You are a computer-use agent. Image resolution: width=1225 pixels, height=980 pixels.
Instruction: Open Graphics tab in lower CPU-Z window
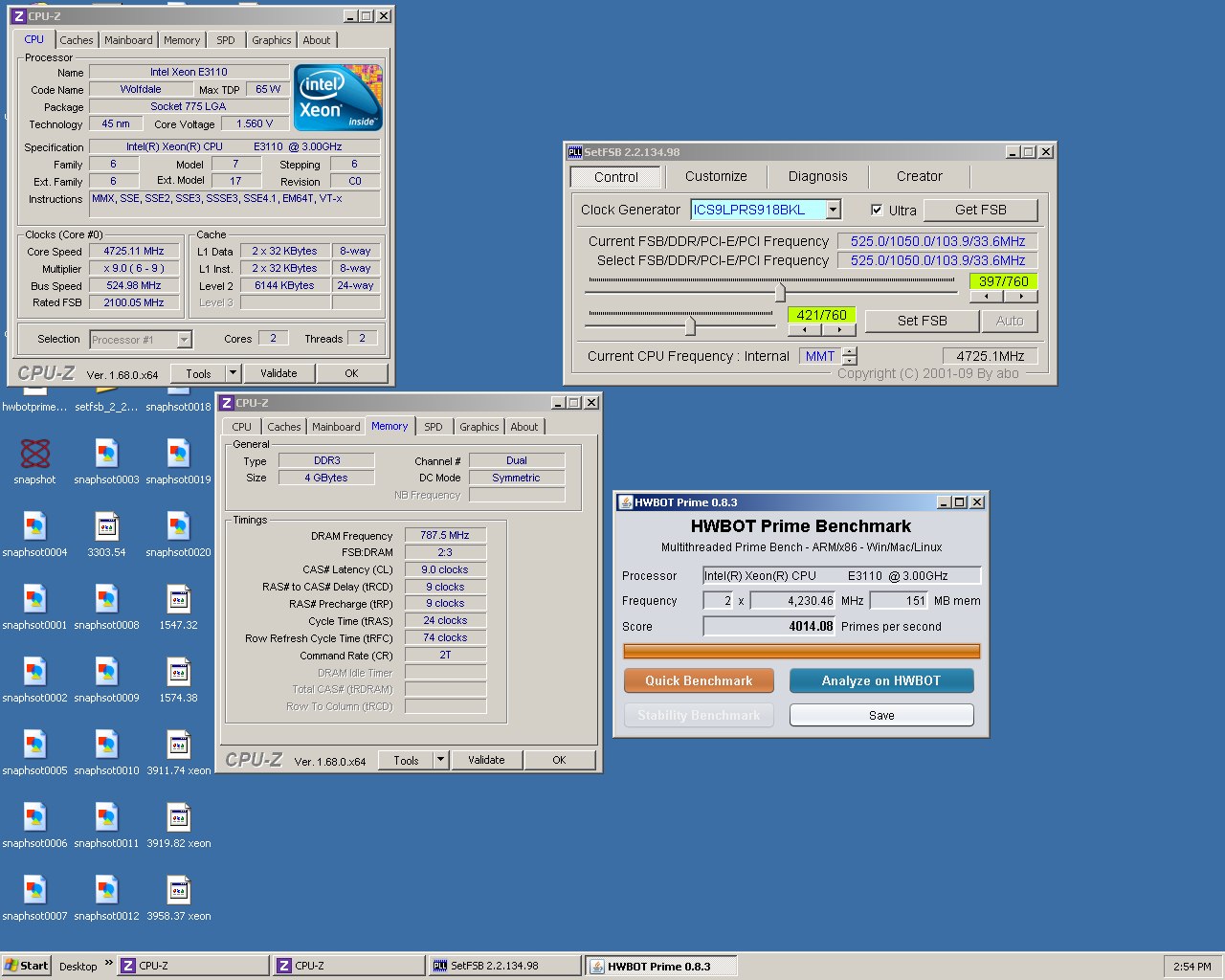[479, 427]
